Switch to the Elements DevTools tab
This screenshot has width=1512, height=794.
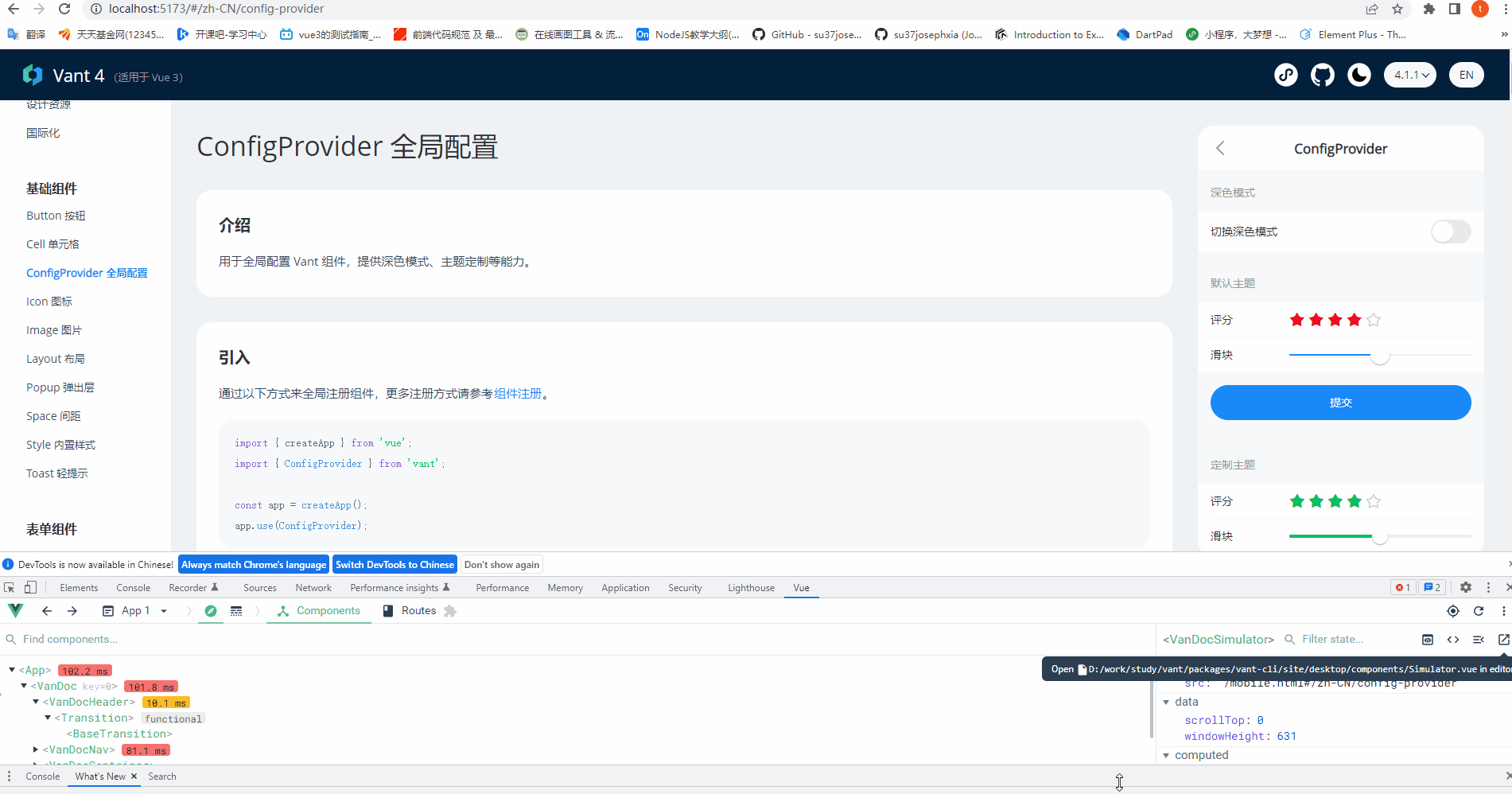[79, 588]
